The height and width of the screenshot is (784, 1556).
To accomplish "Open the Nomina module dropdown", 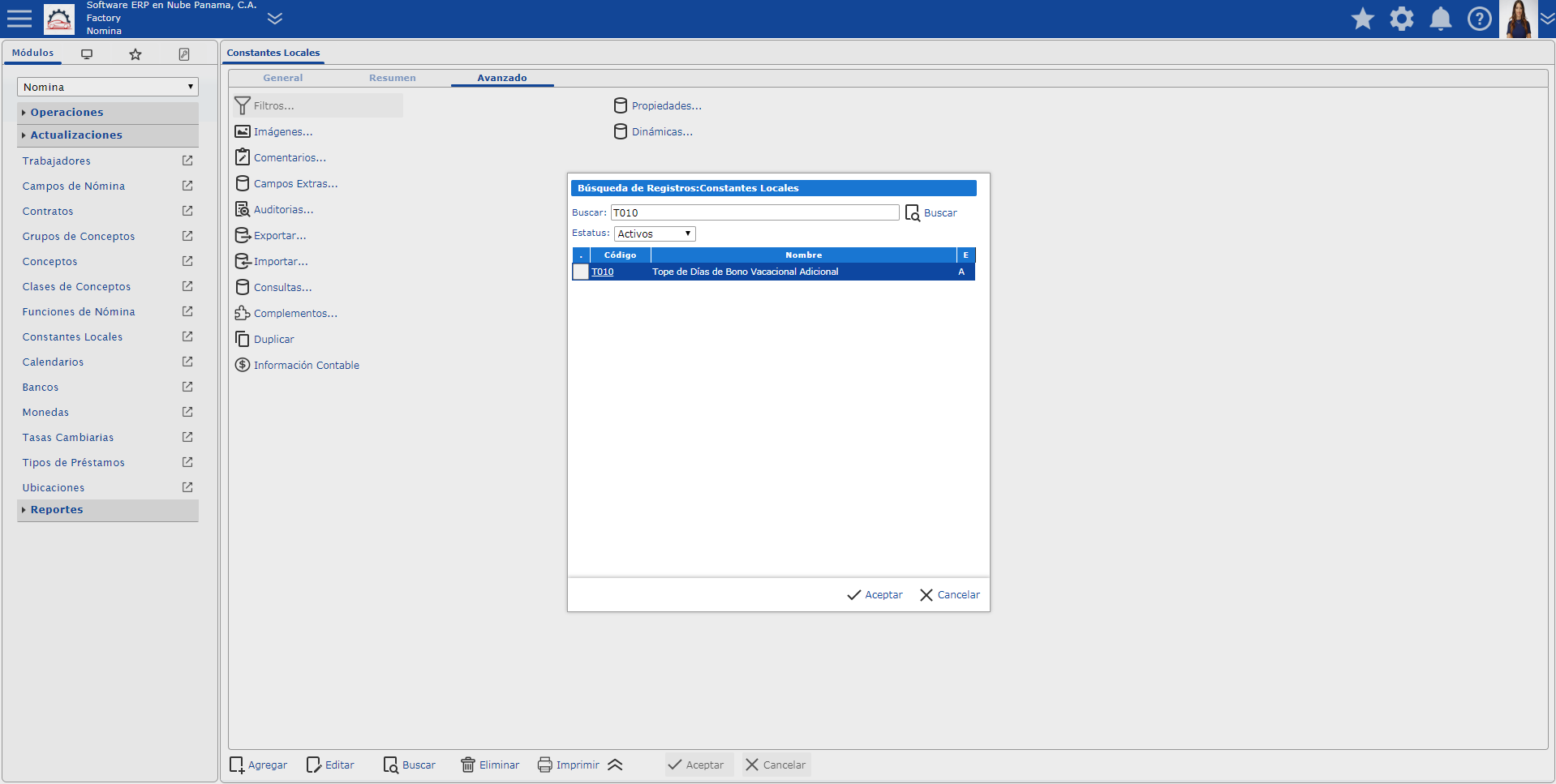I will coord(108,87).
